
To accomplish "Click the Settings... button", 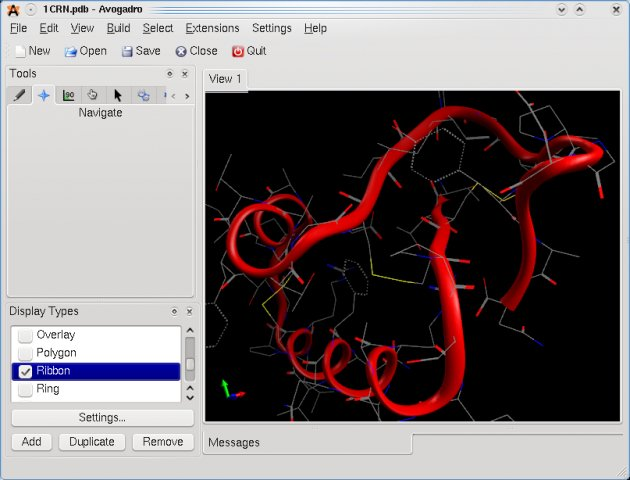I will [102, 418].
